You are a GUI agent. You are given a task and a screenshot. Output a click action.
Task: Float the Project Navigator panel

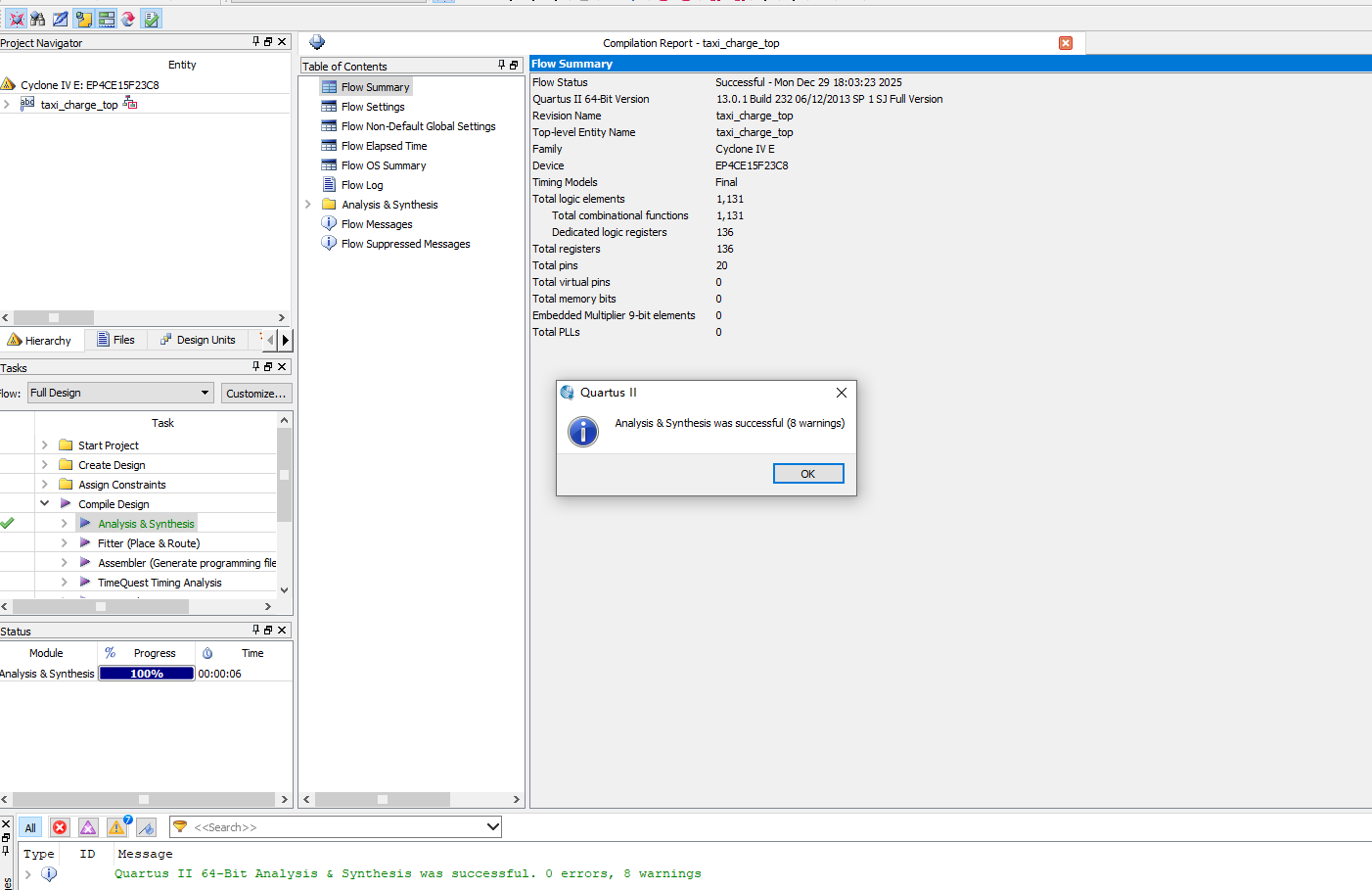pyautogui.click(x=268, y=41)
